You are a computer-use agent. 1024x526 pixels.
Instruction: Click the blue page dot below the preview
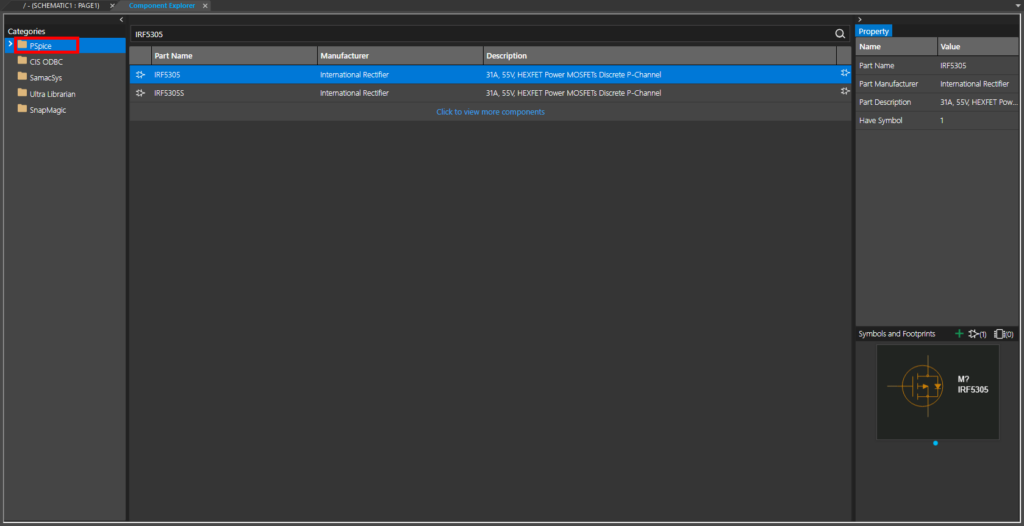pyautogui.click(x=935, y=443)
